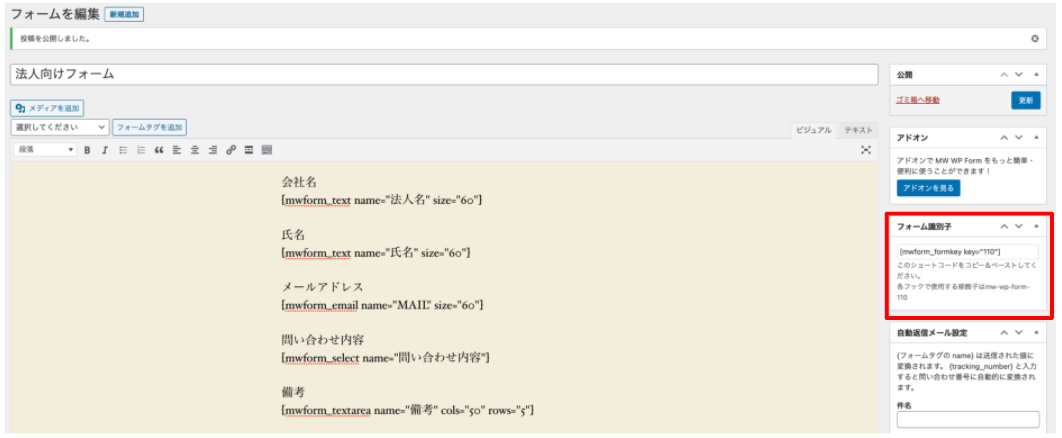Align text to center
1062x438 pixels.
[x=195, y=150]
